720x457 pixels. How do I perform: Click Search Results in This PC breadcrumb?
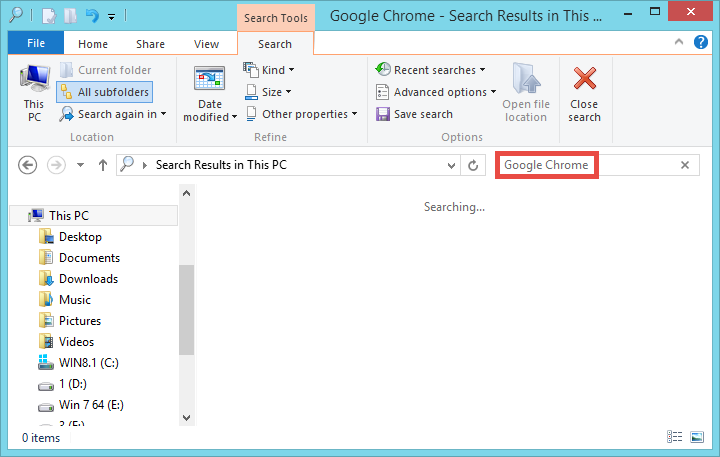tap(221, 164)
